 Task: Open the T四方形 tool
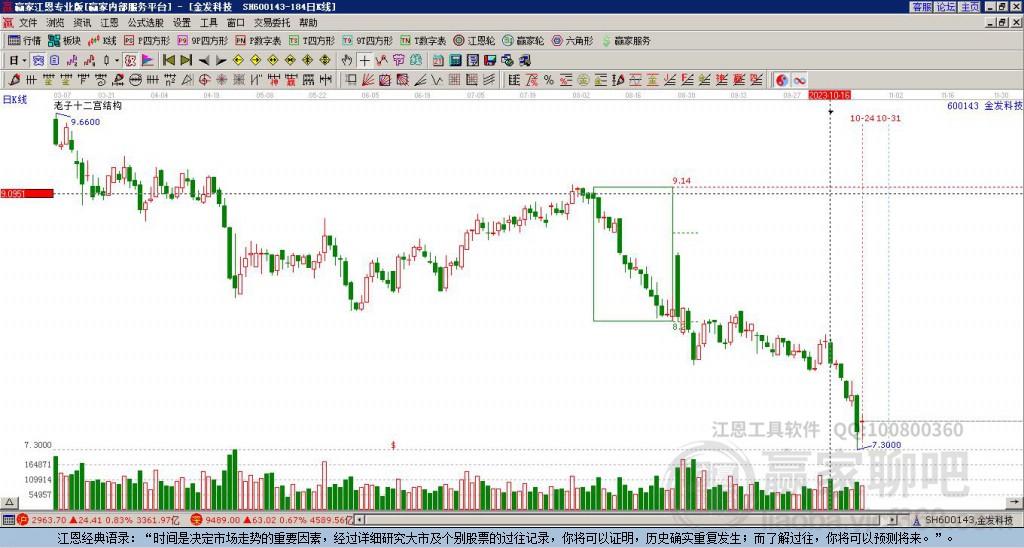(x=312, y=40)
